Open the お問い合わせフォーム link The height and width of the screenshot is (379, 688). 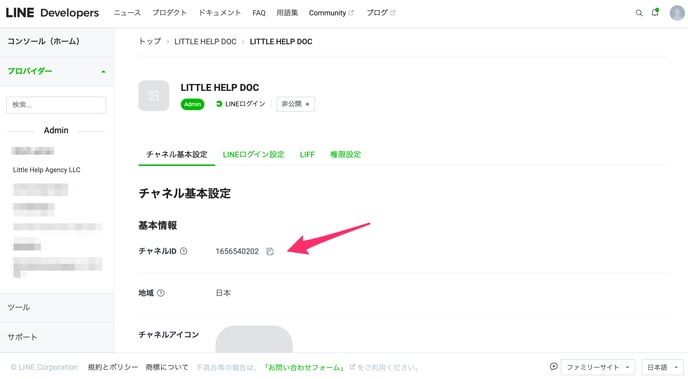click(304, 367)
